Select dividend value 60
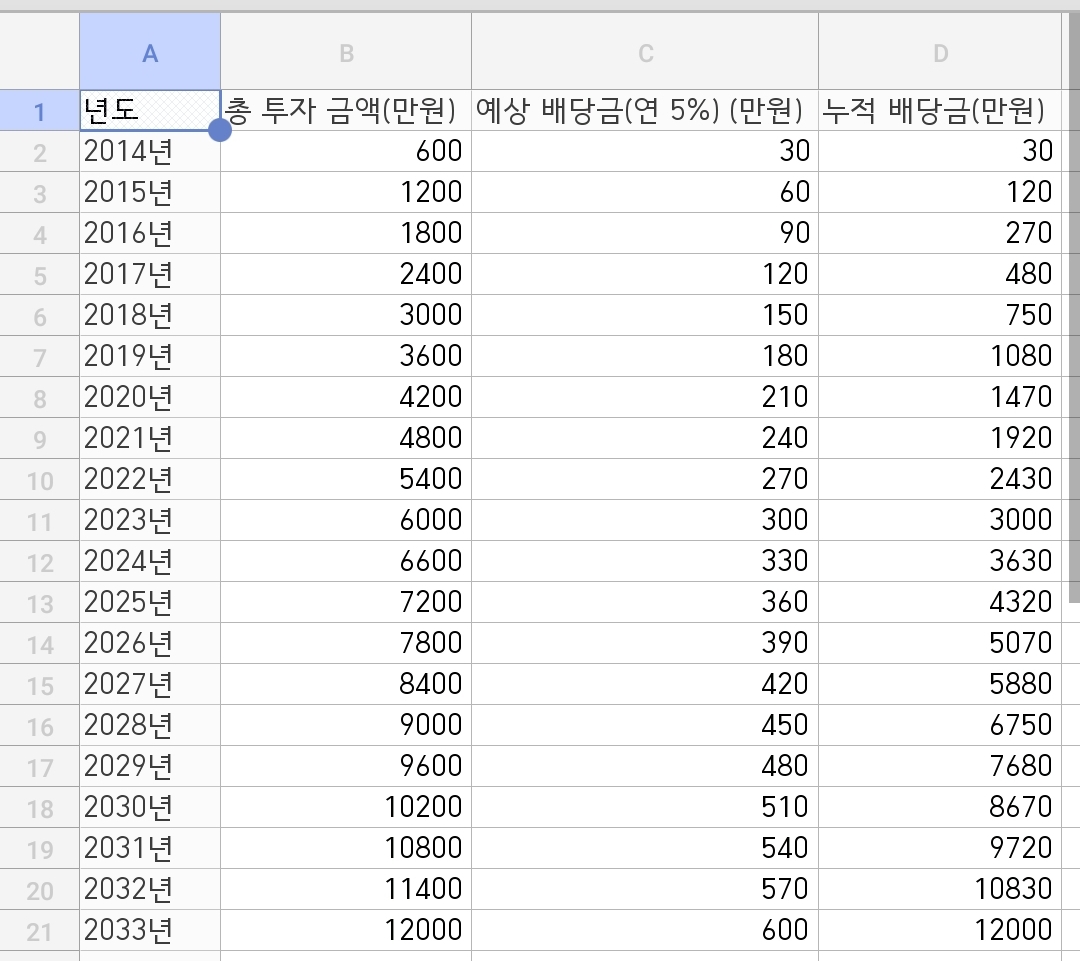The image size is (1080, 961). pyautogui.click(x=645, y=192)
